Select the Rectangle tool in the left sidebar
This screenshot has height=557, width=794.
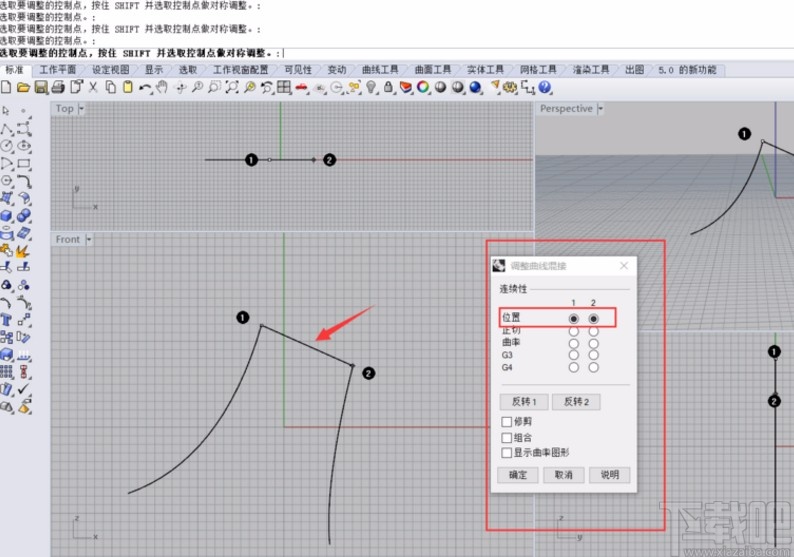(x=24, y=164)
